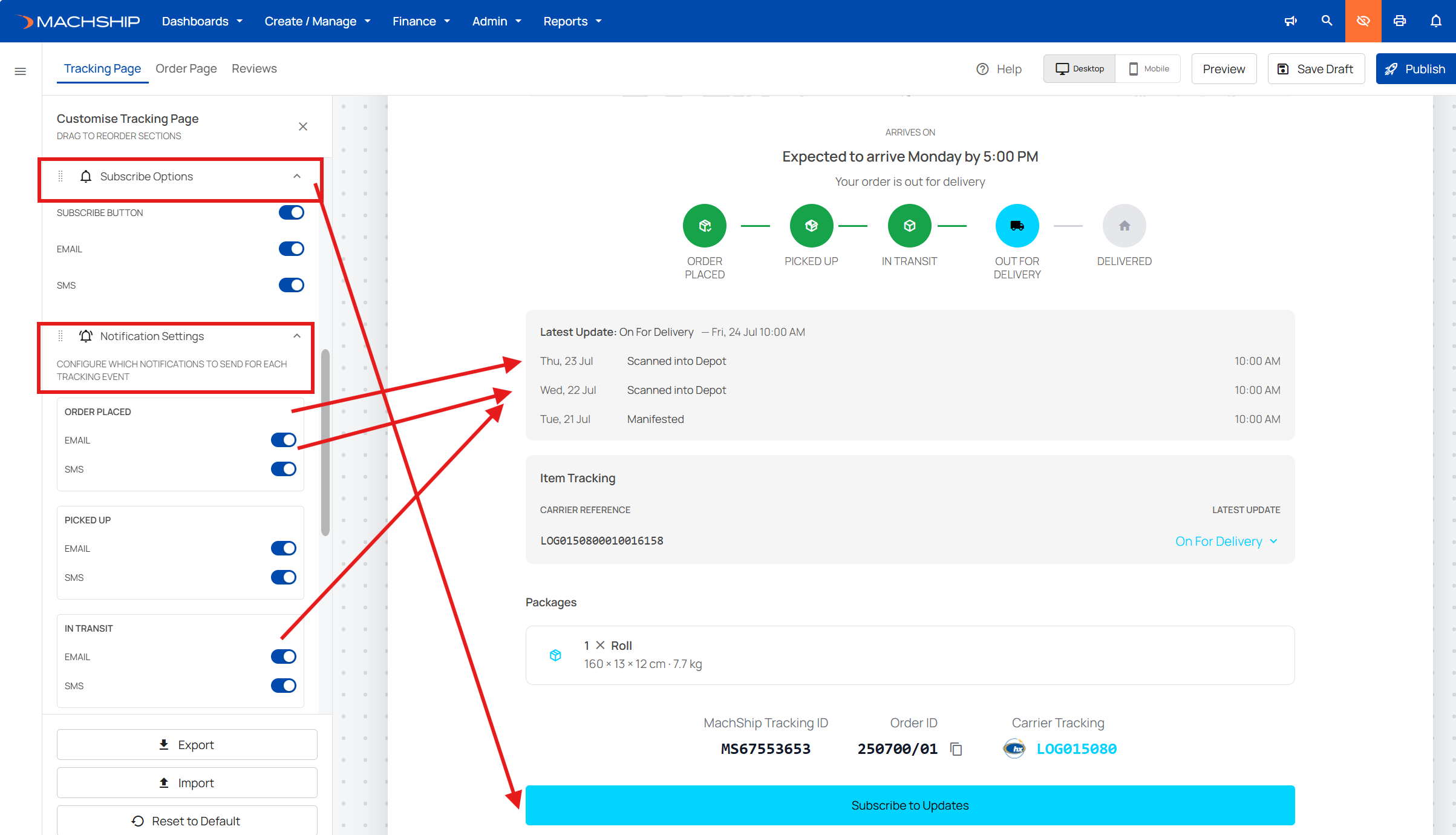Click the MachShip logo
This screenshot has width=1456, height=835.
pos(77,21)
